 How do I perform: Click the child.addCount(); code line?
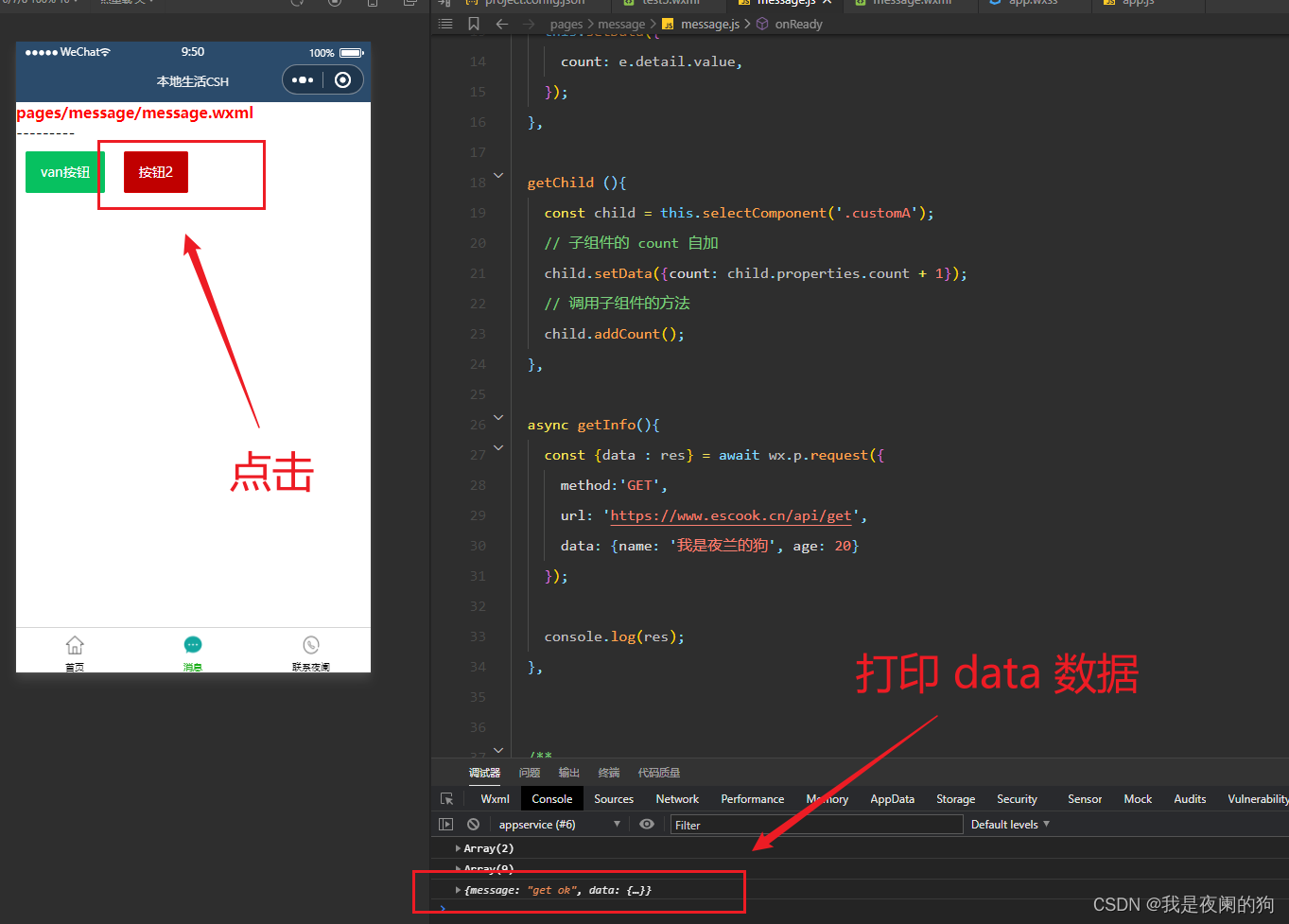[x=615, y=334]
